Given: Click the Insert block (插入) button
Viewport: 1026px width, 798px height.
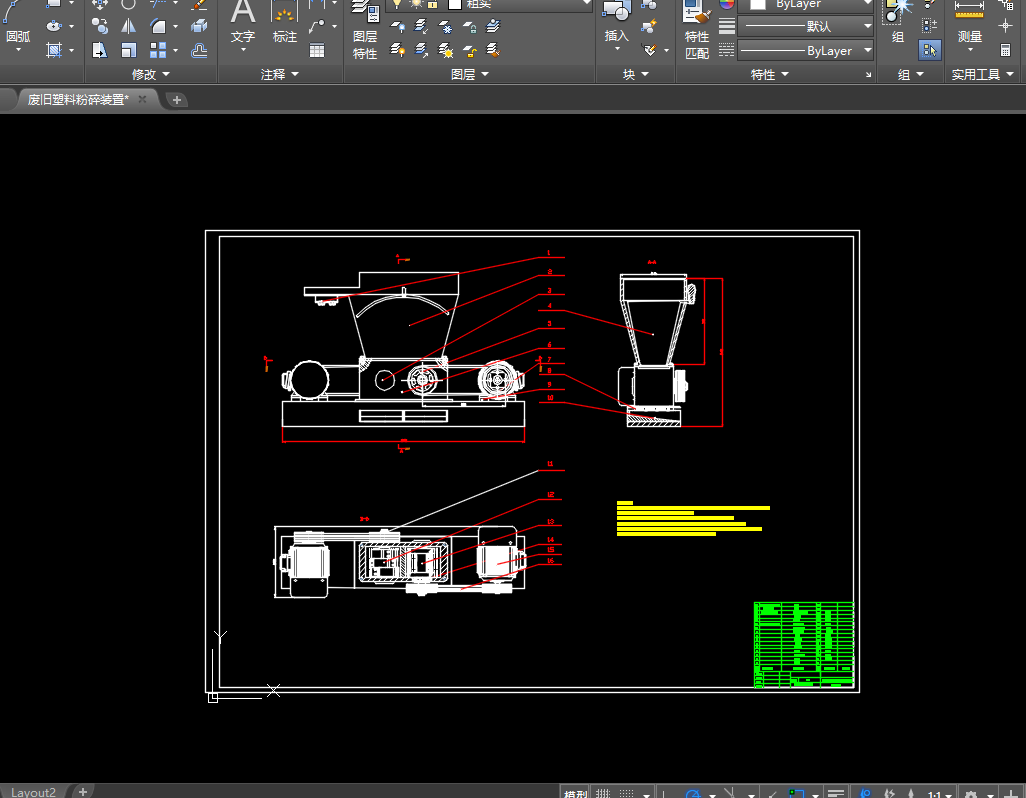Looking at the screenshot, I should (616, 24).
